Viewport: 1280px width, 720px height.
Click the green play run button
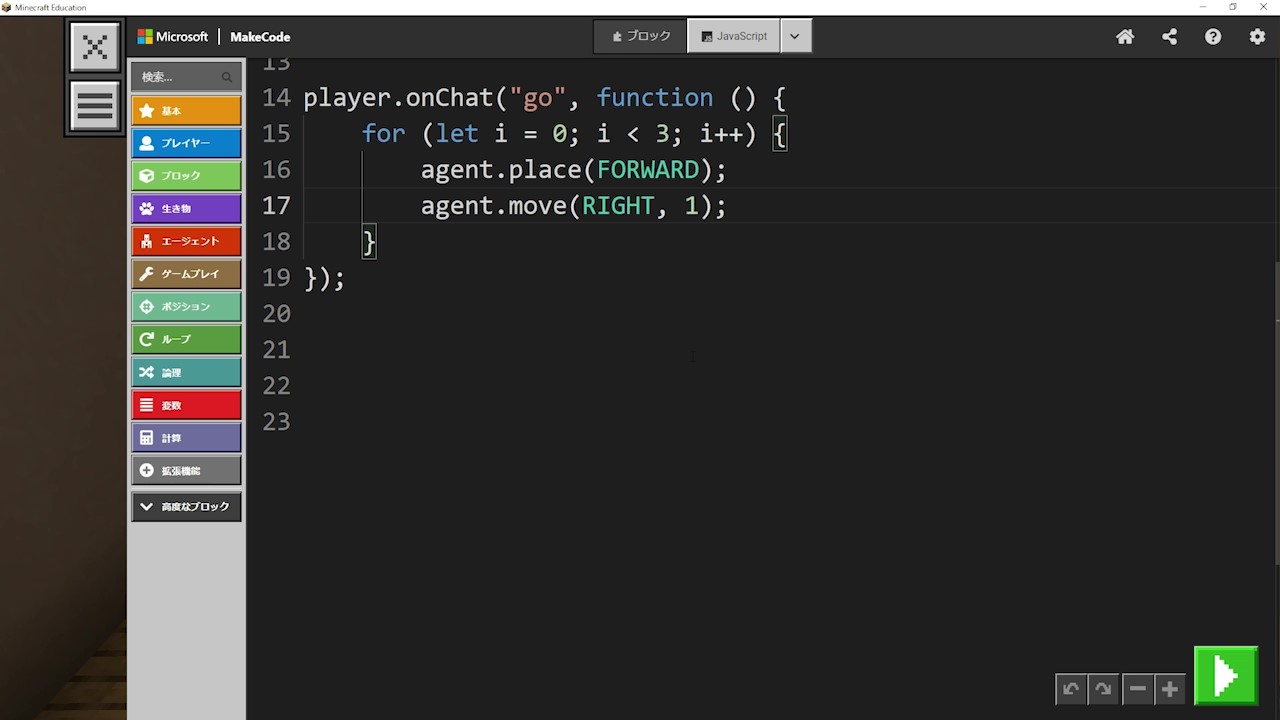point(1225,676)
